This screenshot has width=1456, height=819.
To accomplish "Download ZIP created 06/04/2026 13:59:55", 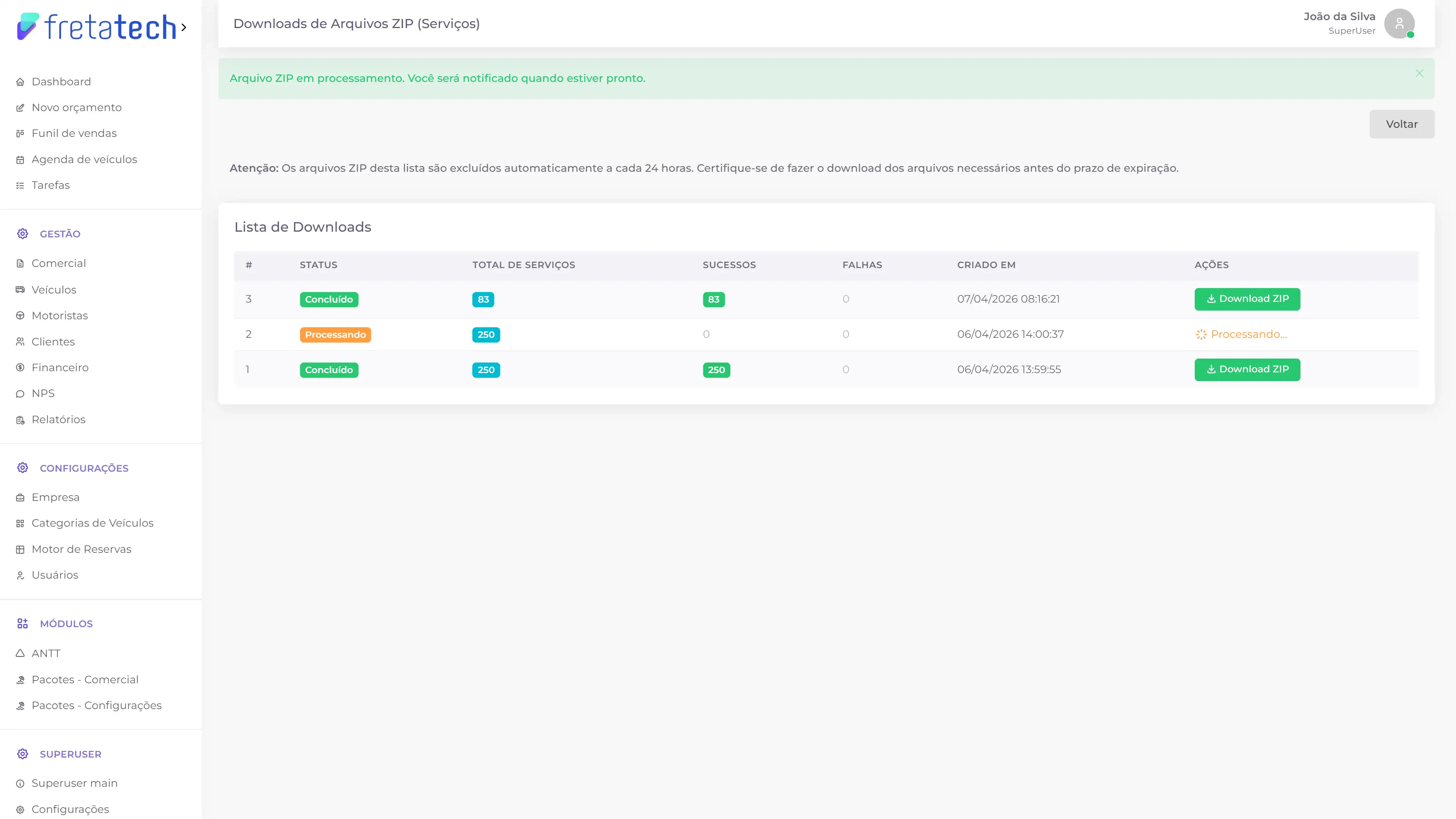I will pos(1247,370).
